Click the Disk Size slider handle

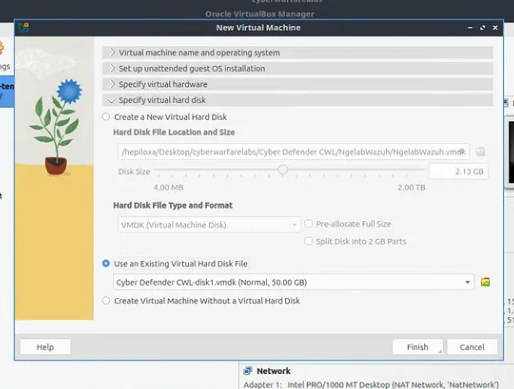pos(283,170)
